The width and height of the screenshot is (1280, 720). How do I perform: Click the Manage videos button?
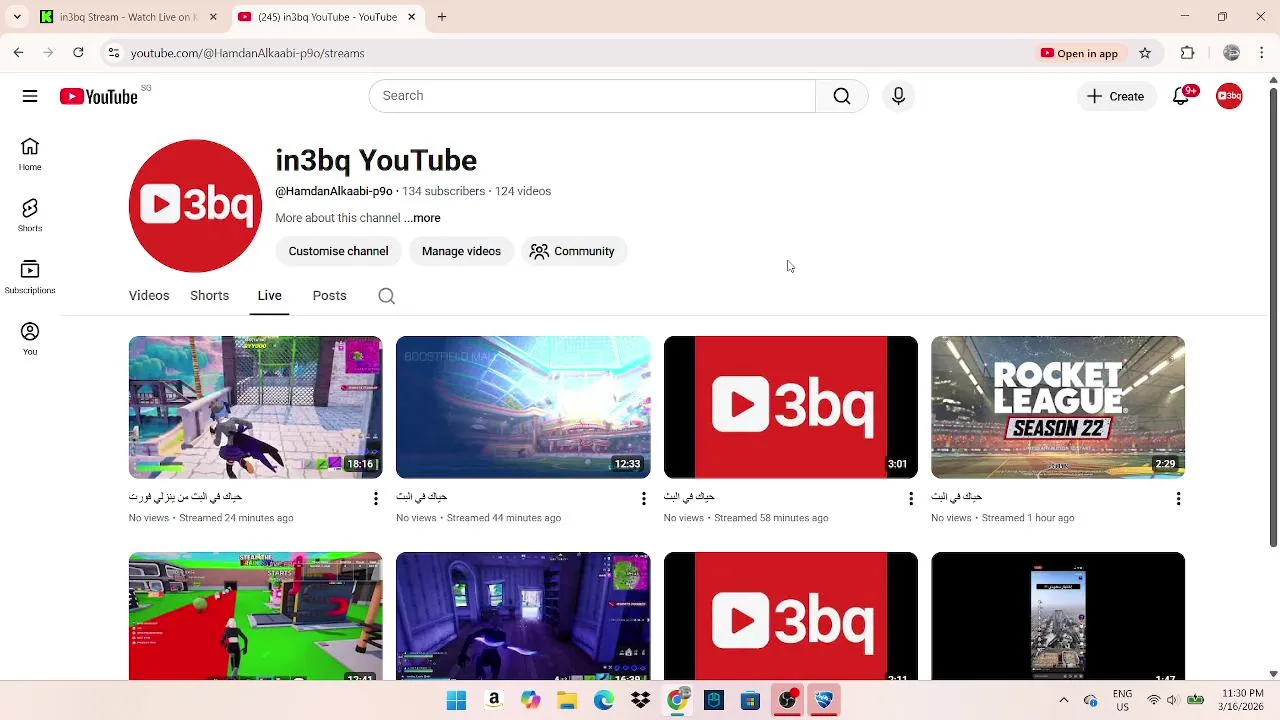(461, 251)
